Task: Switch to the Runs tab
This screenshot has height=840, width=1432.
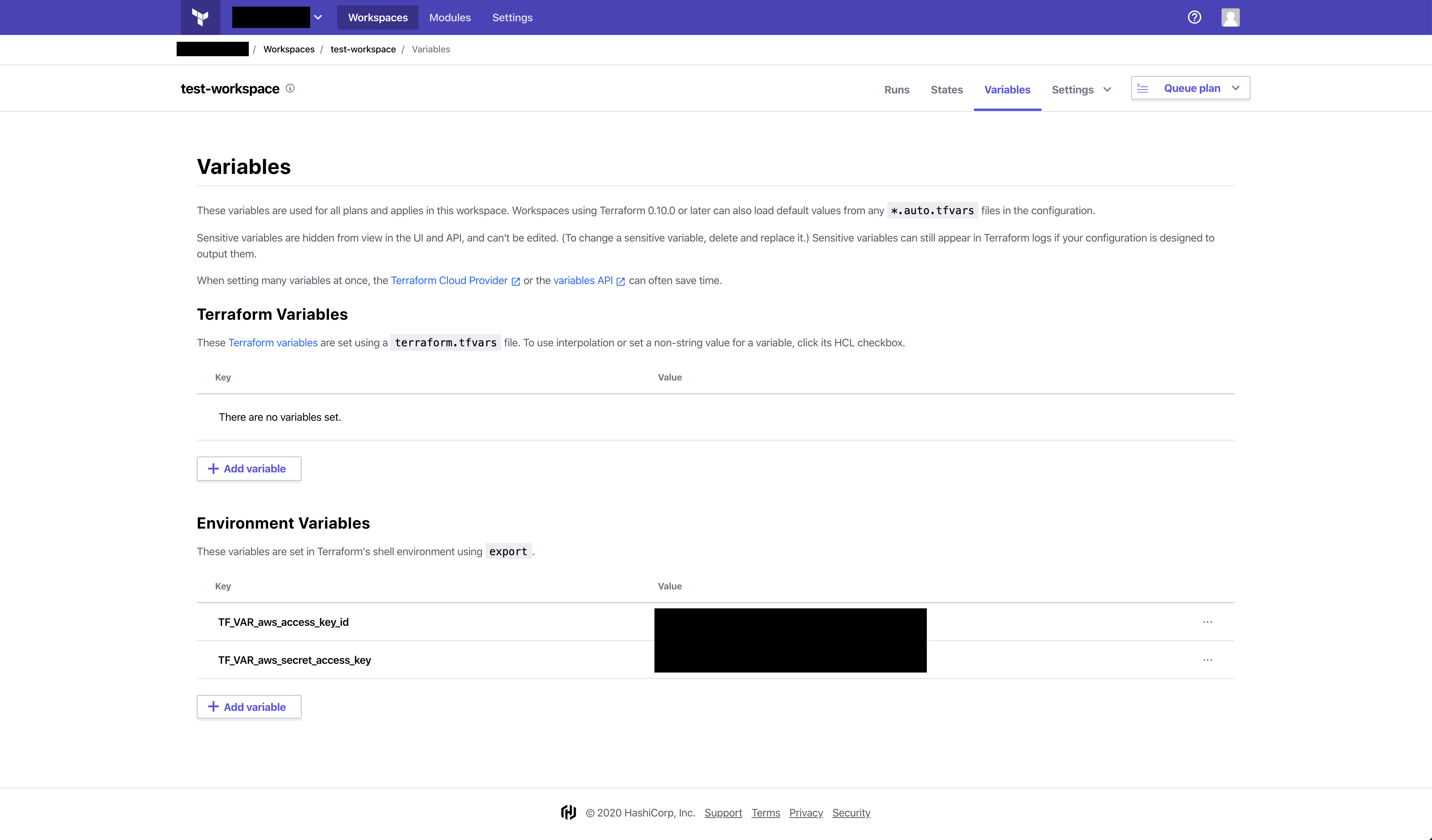Action: click(x=897, y=90)
